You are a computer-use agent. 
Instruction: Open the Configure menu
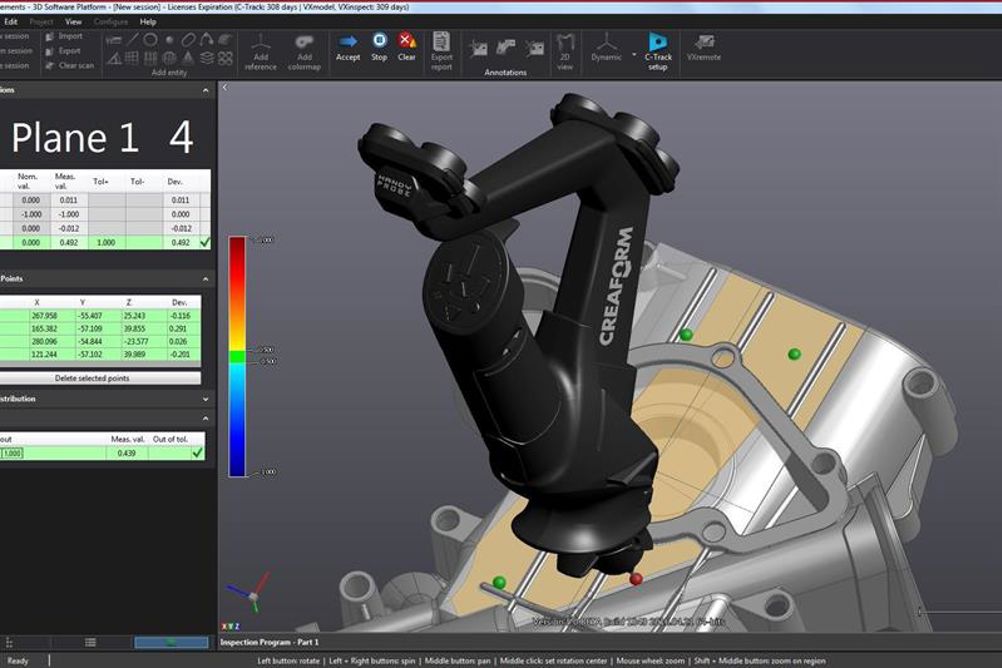coord(111,21)
